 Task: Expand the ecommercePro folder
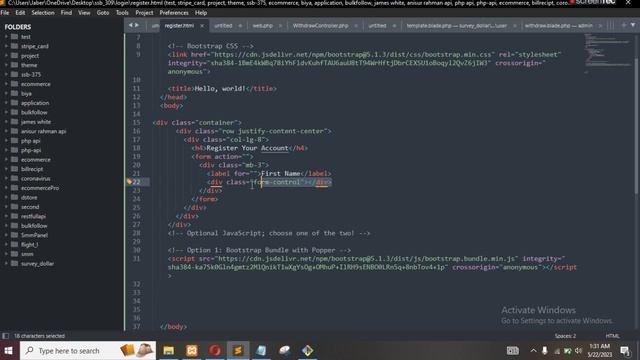coord(6,188)
